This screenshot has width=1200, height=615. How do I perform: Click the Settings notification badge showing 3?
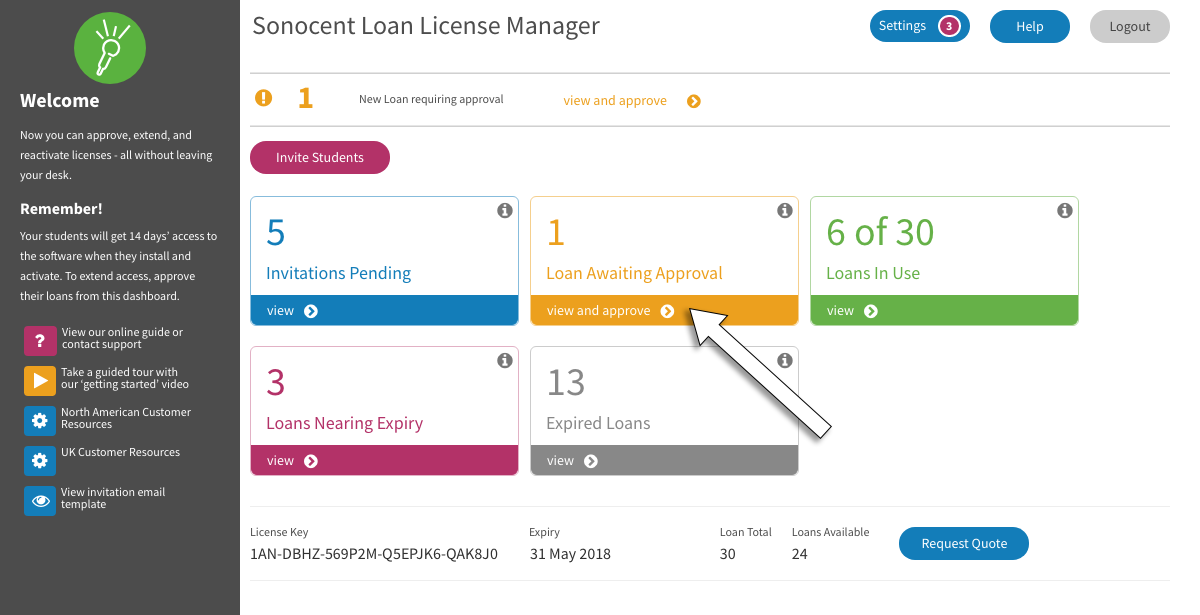[x=948, y=26]
